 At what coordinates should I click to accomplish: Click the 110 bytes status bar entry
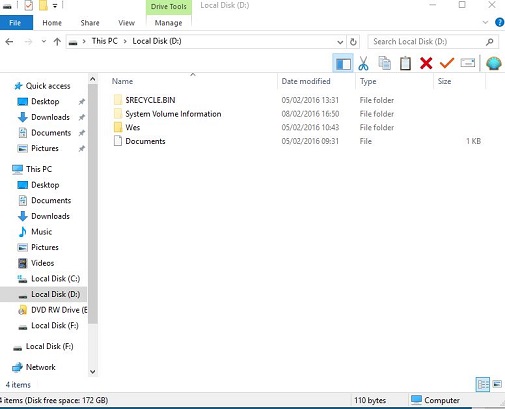point(370,400)
